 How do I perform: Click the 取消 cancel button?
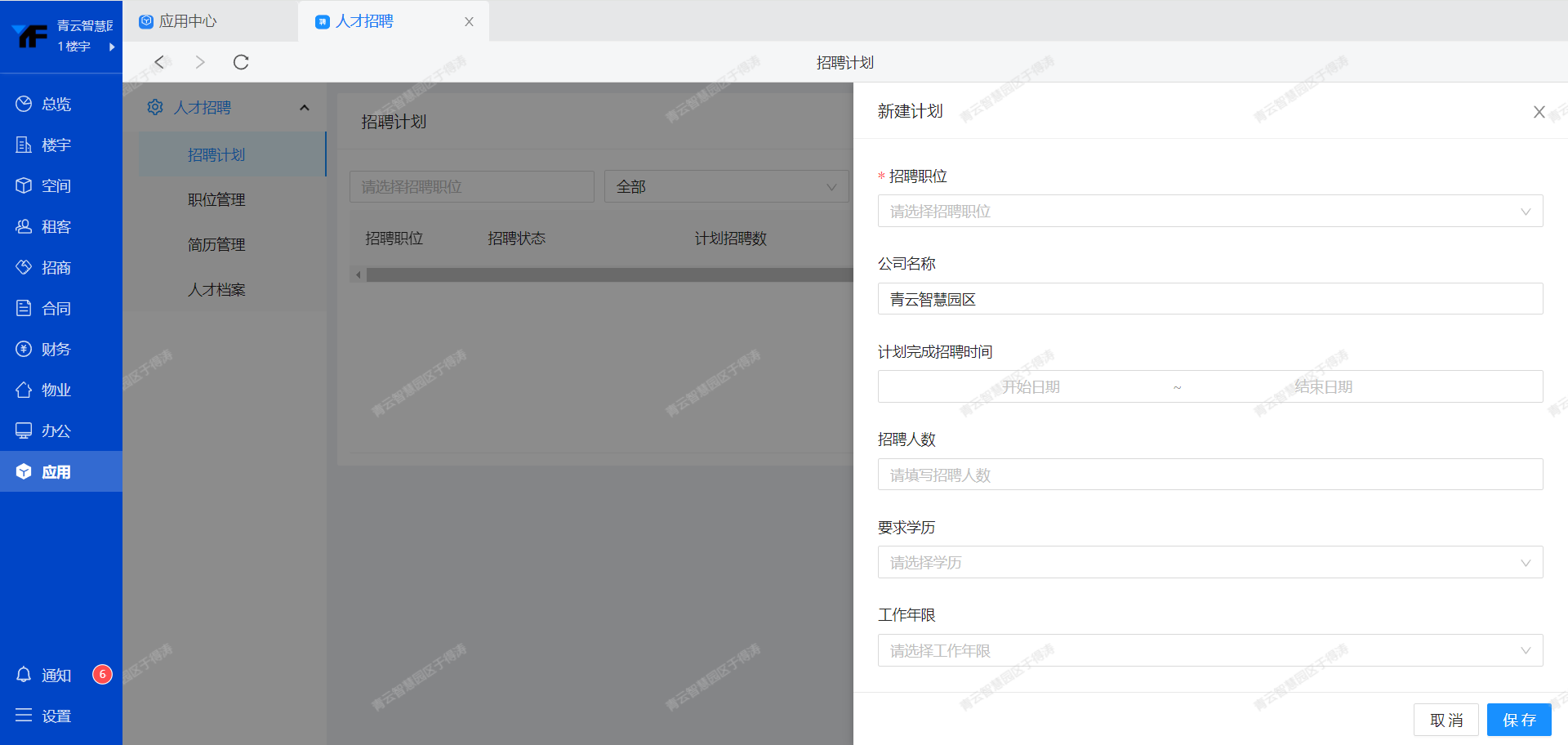click(x=1445, y=720)
